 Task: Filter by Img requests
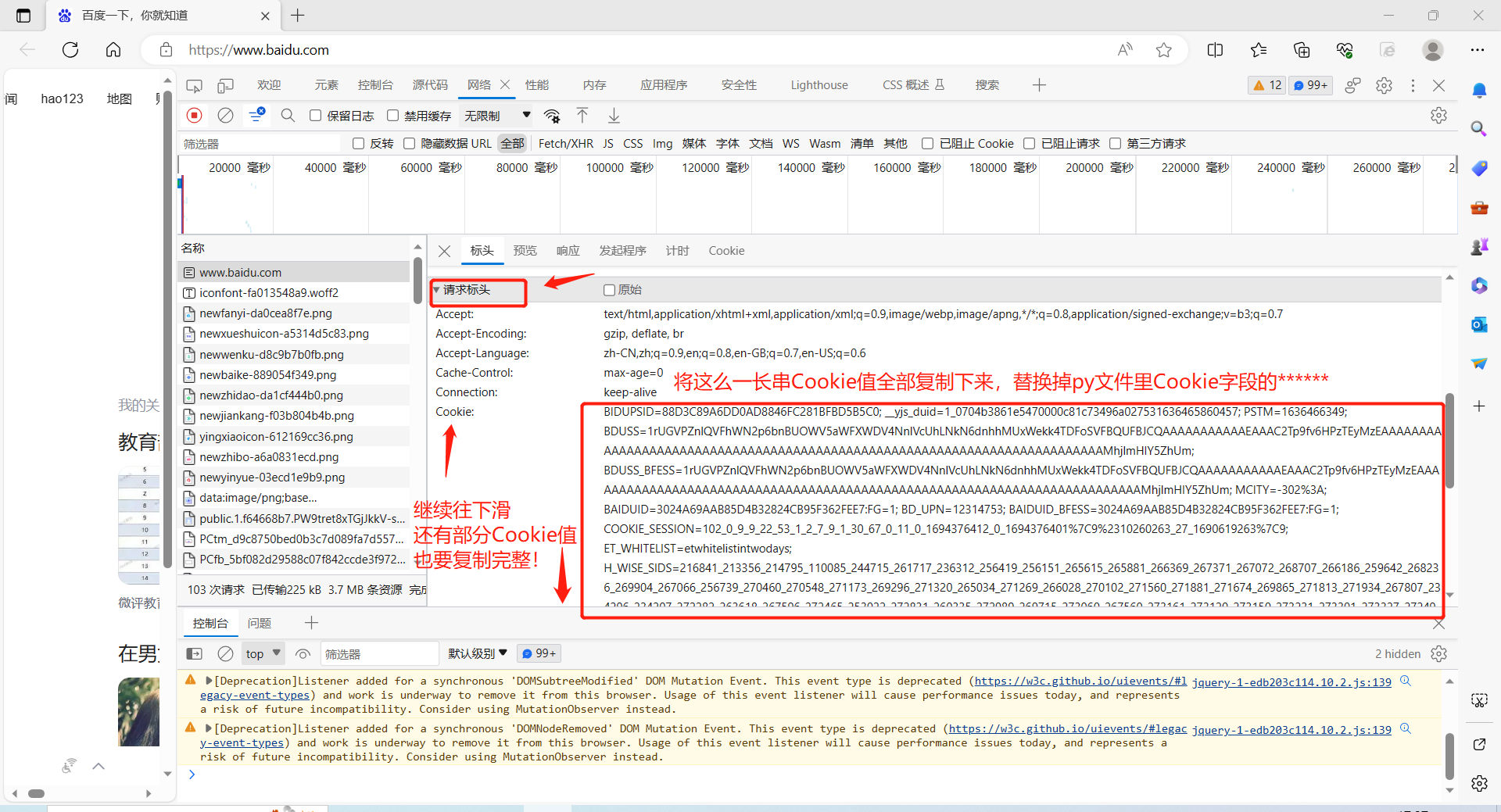coord(662,143)
